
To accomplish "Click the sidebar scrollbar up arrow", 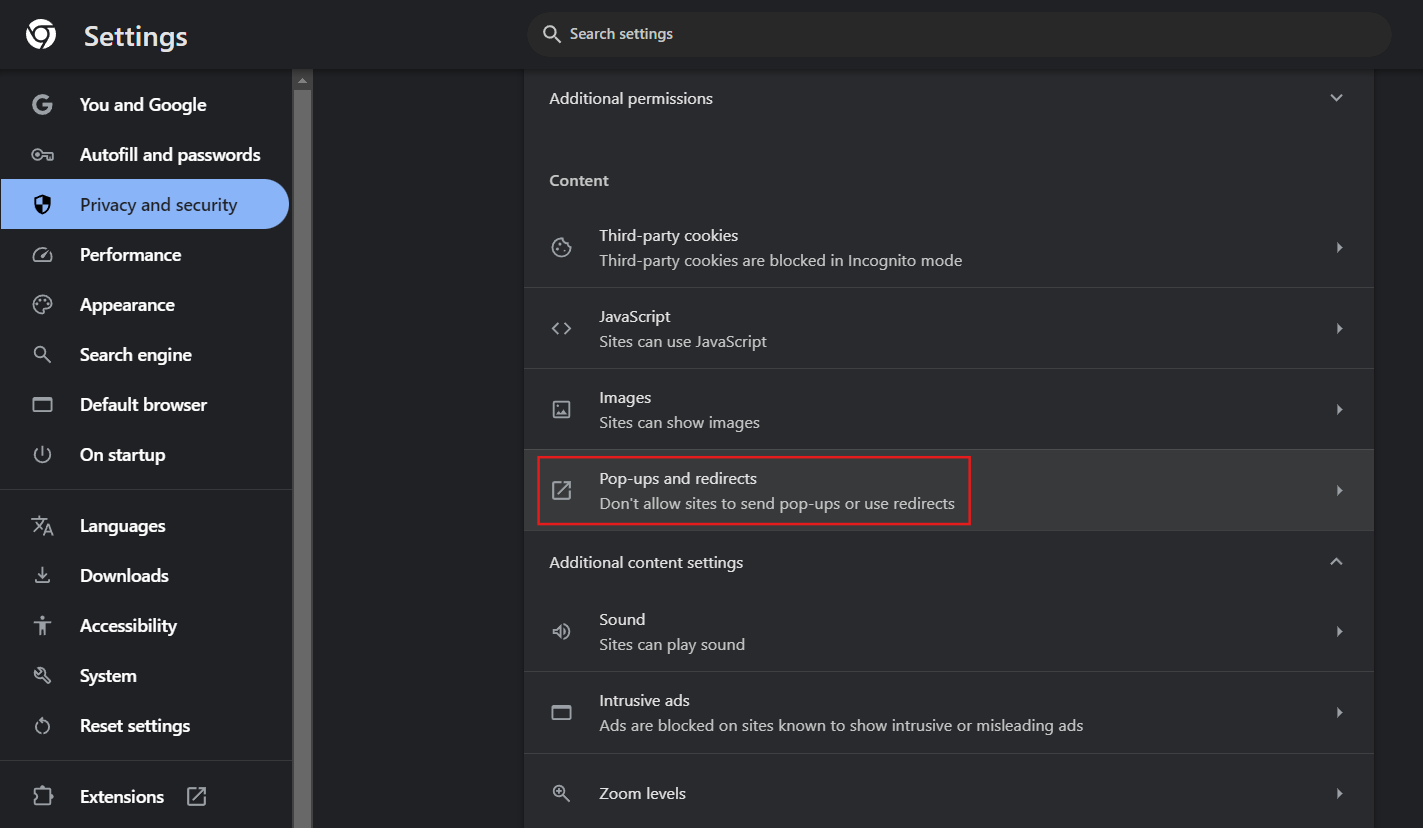I will point(302,81).
